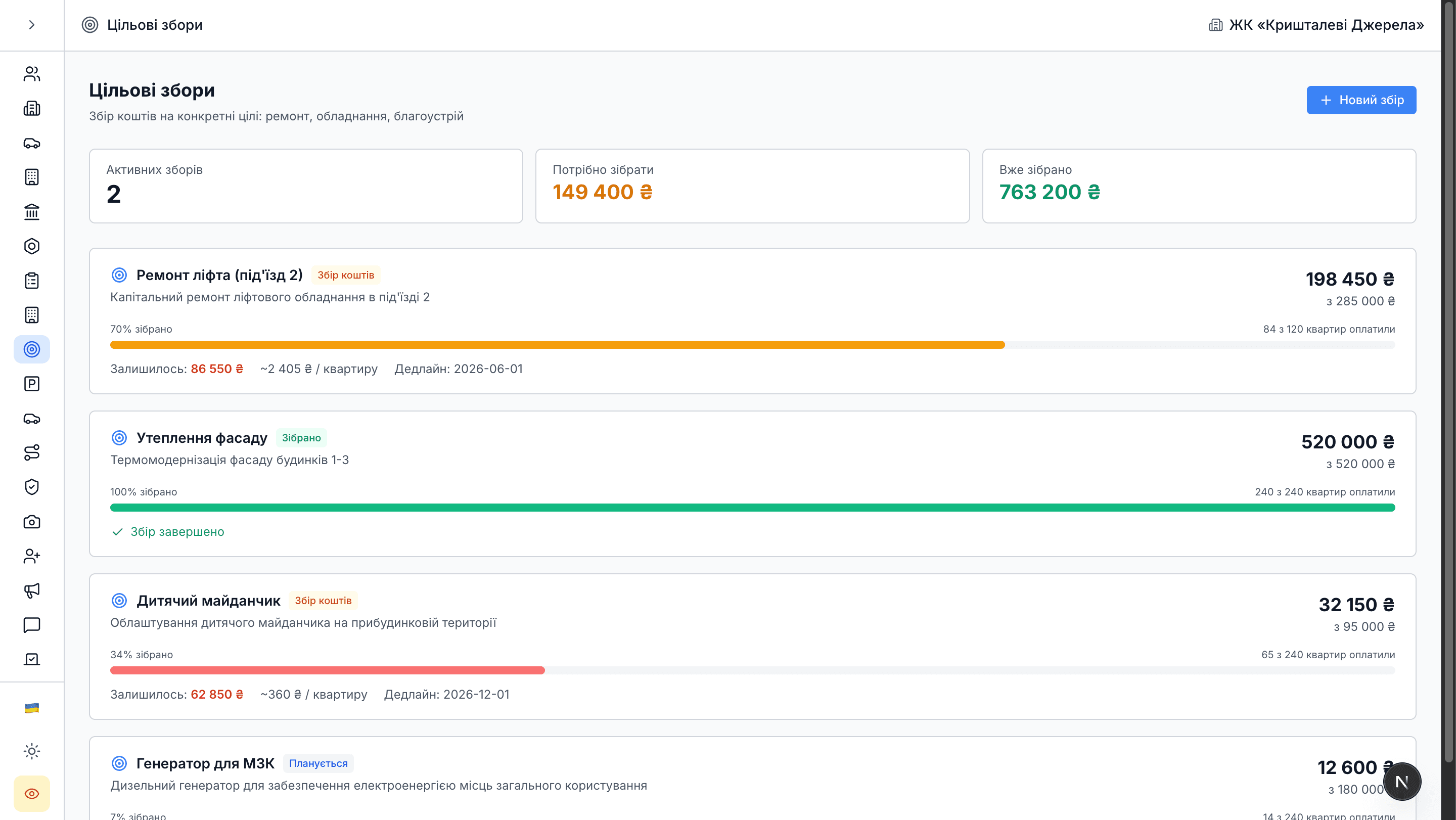Open the upper car sidebar icon
Image resolution: width=1456 pixels, height=820 pixels.
[32, 143]
